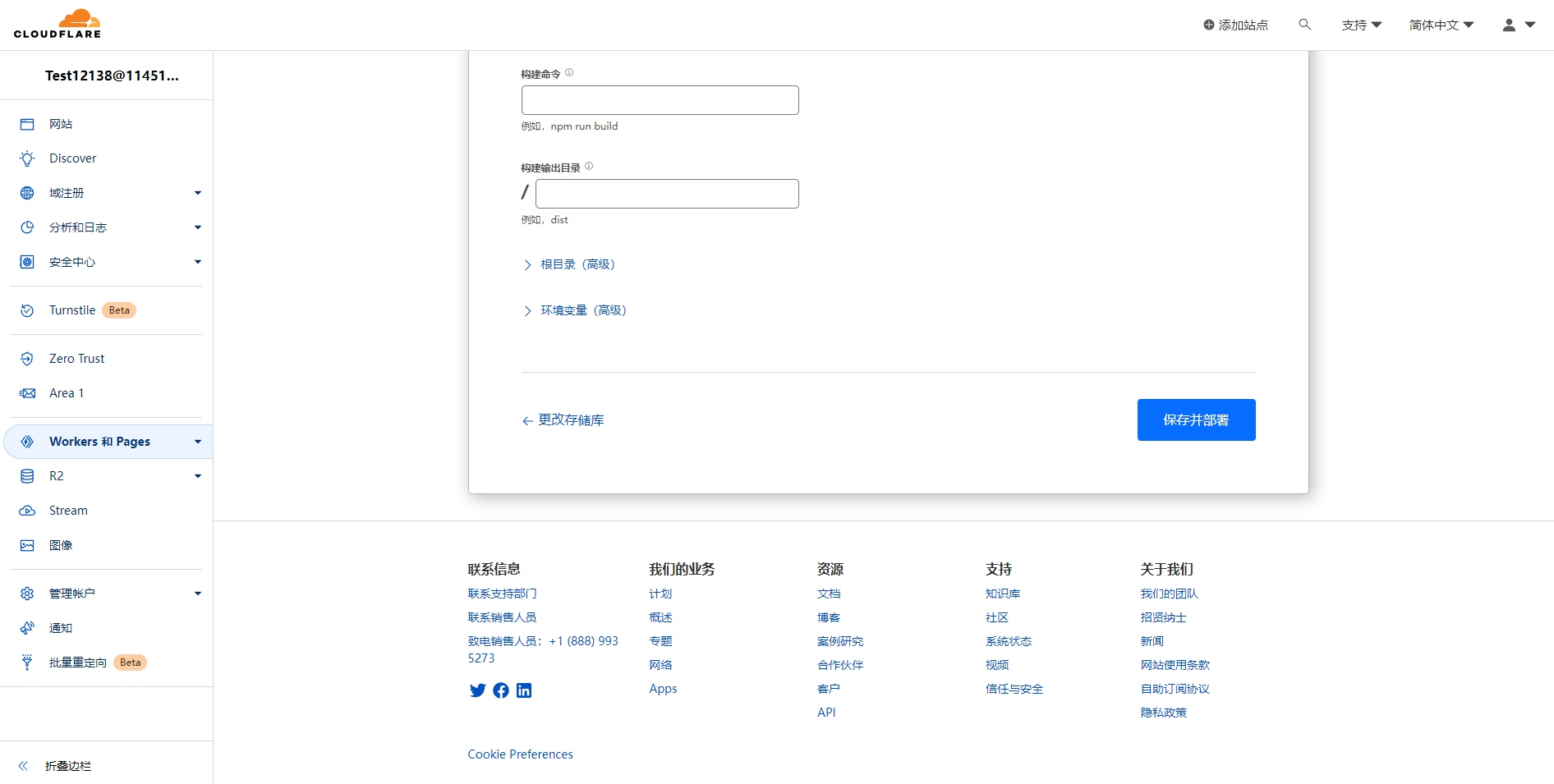This screenshot has height=784, width=1554.
Task: Open Cookie Preferences link
Action: (x=520, y=754)
